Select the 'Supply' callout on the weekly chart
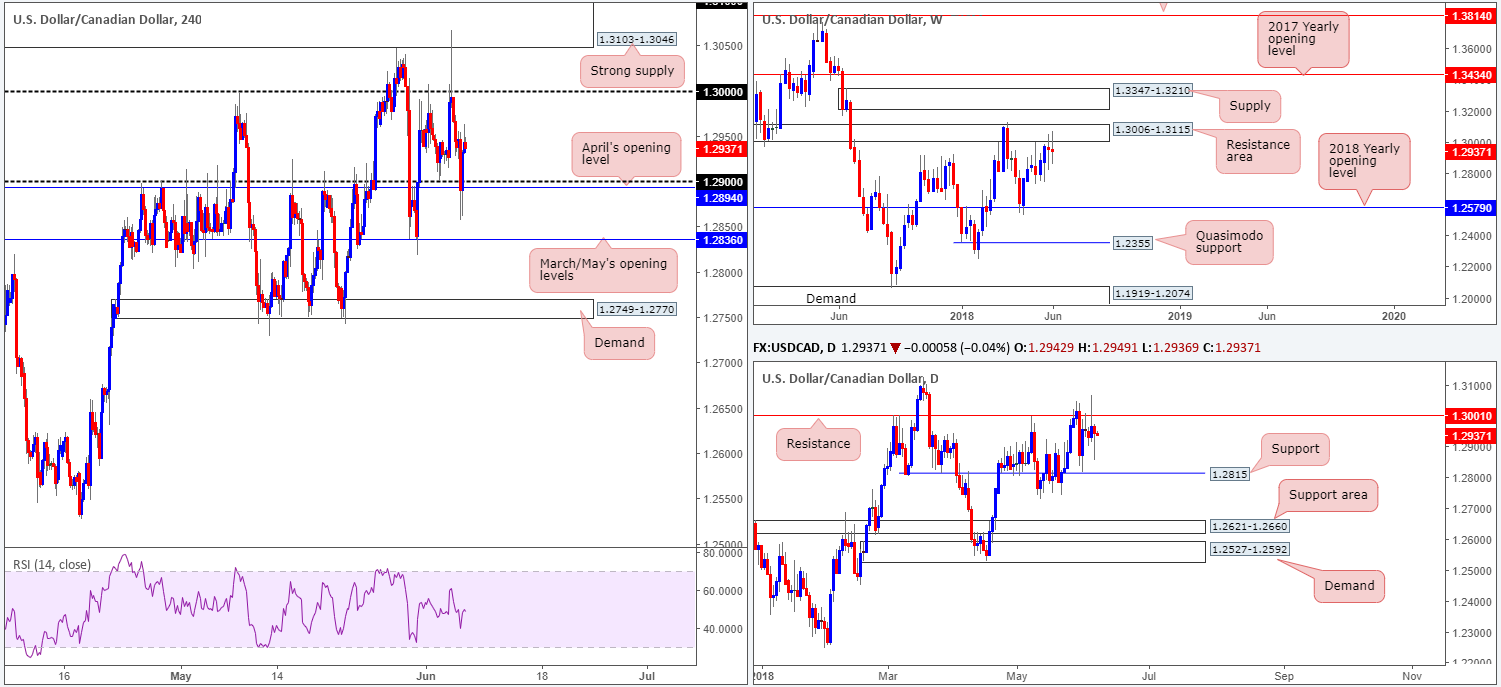The image size is (1501, 687). 1250,105
